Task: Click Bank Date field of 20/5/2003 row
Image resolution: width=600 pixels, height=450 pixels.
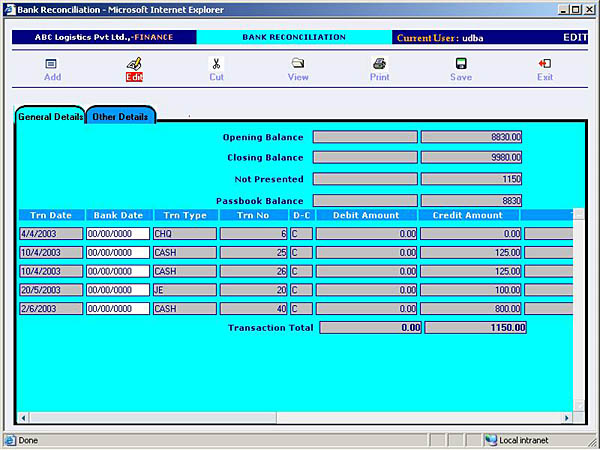Action: coord(118,290)
